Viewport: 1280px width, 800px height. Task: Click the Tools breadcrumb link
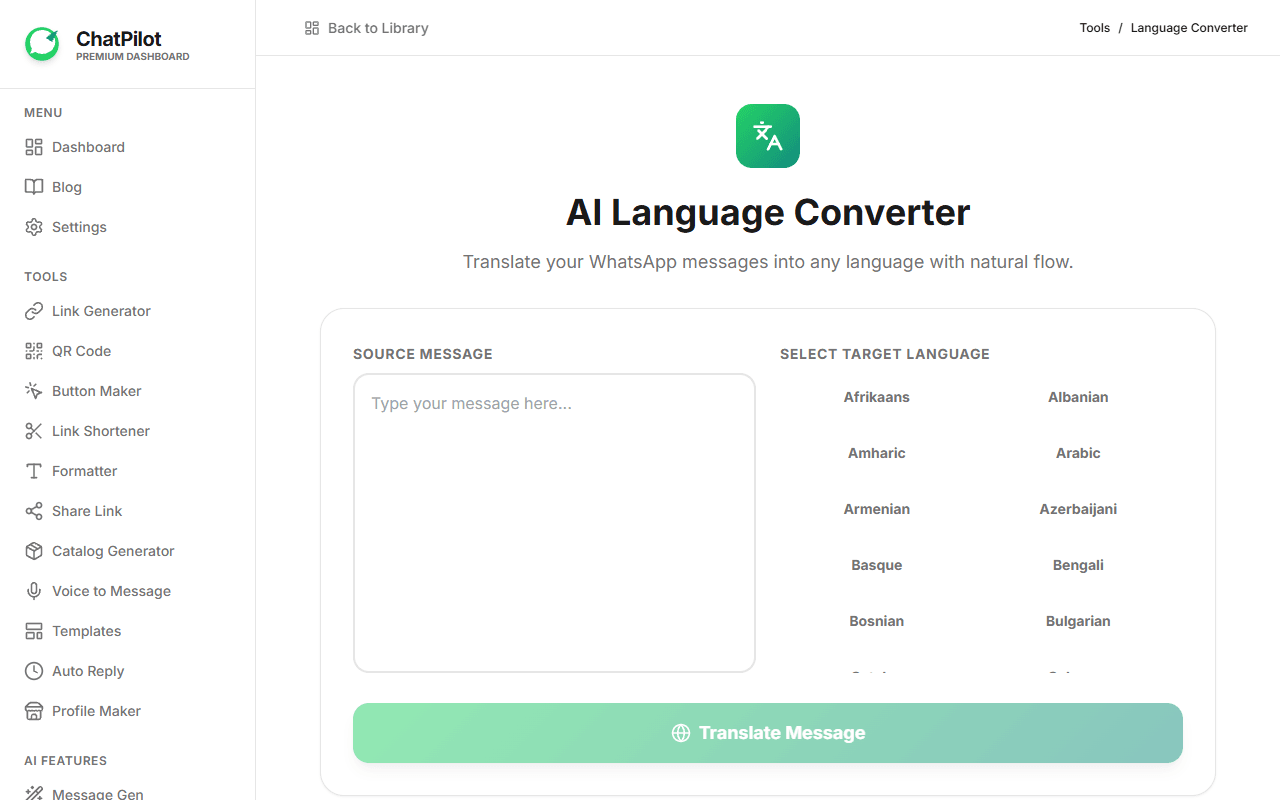pyautogui.click(x=1094, y=28)
